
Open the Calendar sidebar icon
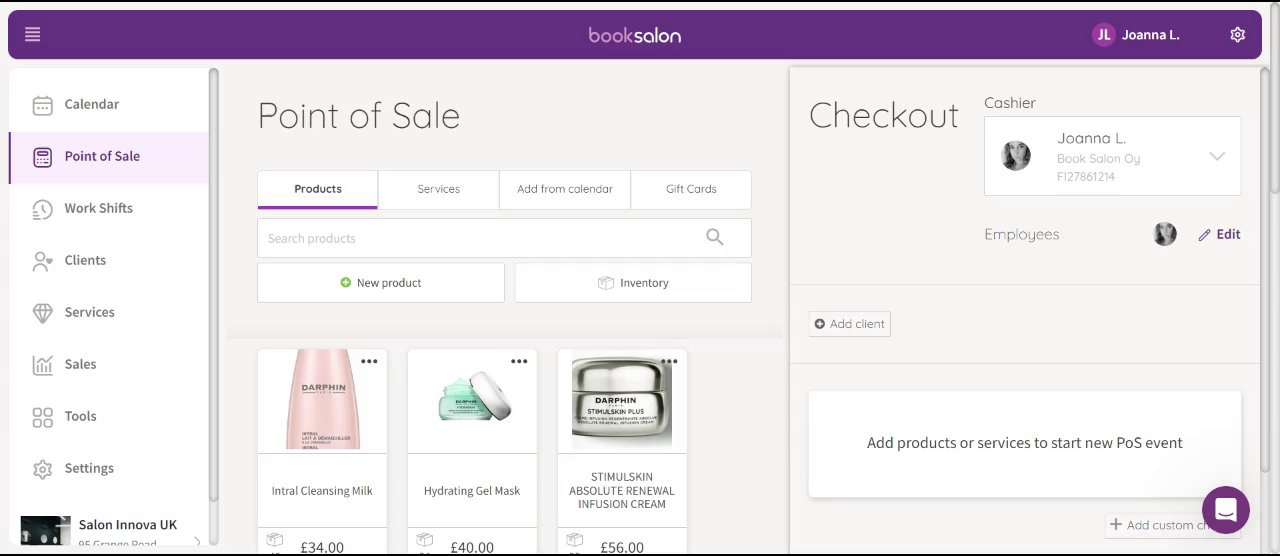click(x=42, y=105)
